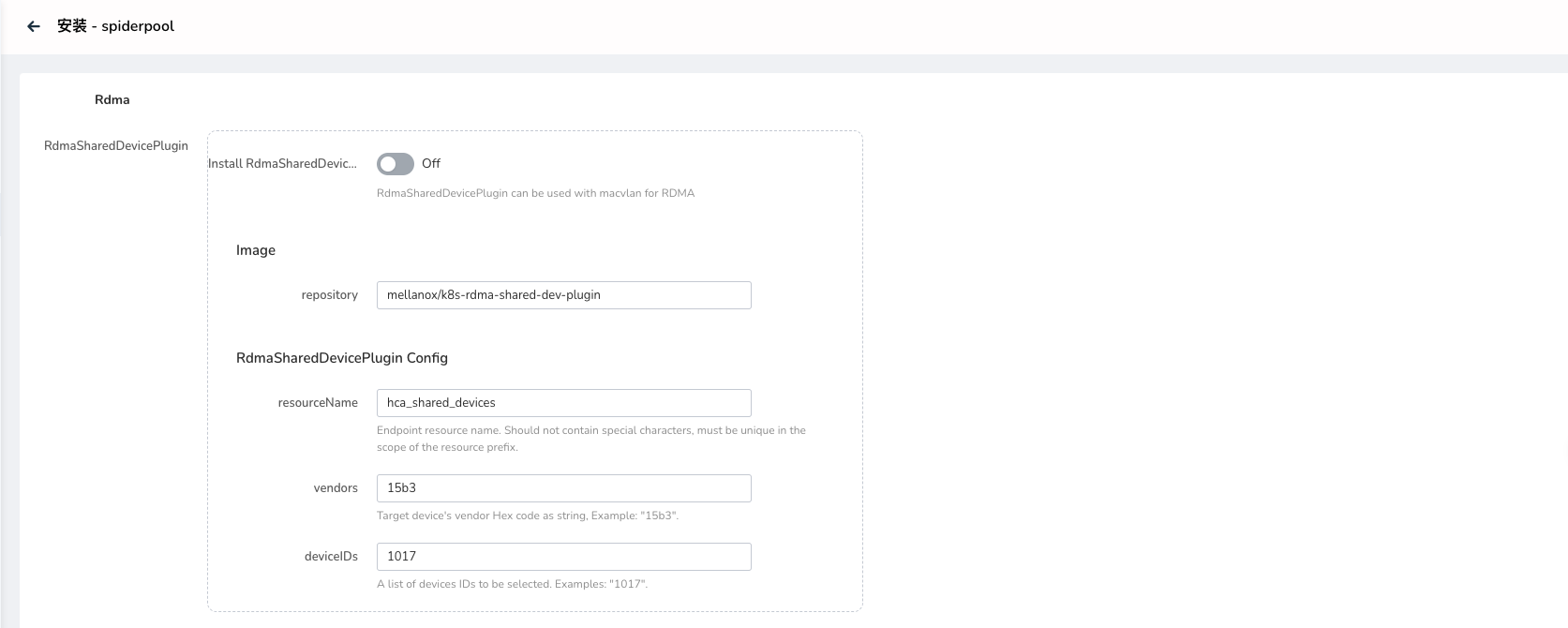Click the macvlan for RDMA description text
This screenshot has width=1568, height=628.
click(x=535, y=194)
